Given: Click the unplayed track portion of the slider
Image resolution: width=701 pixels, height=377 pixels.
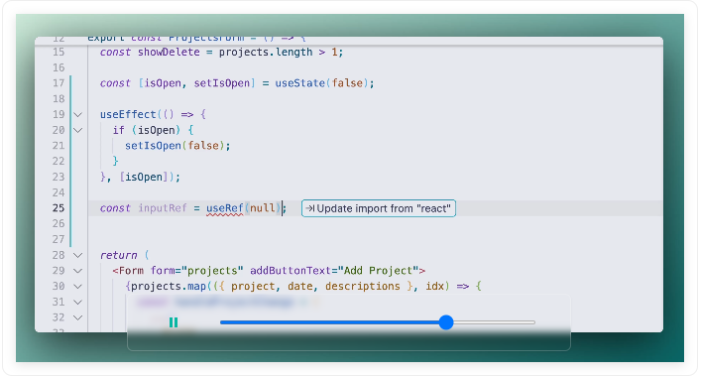Looking at the screenshot, I should pos(494,322).
